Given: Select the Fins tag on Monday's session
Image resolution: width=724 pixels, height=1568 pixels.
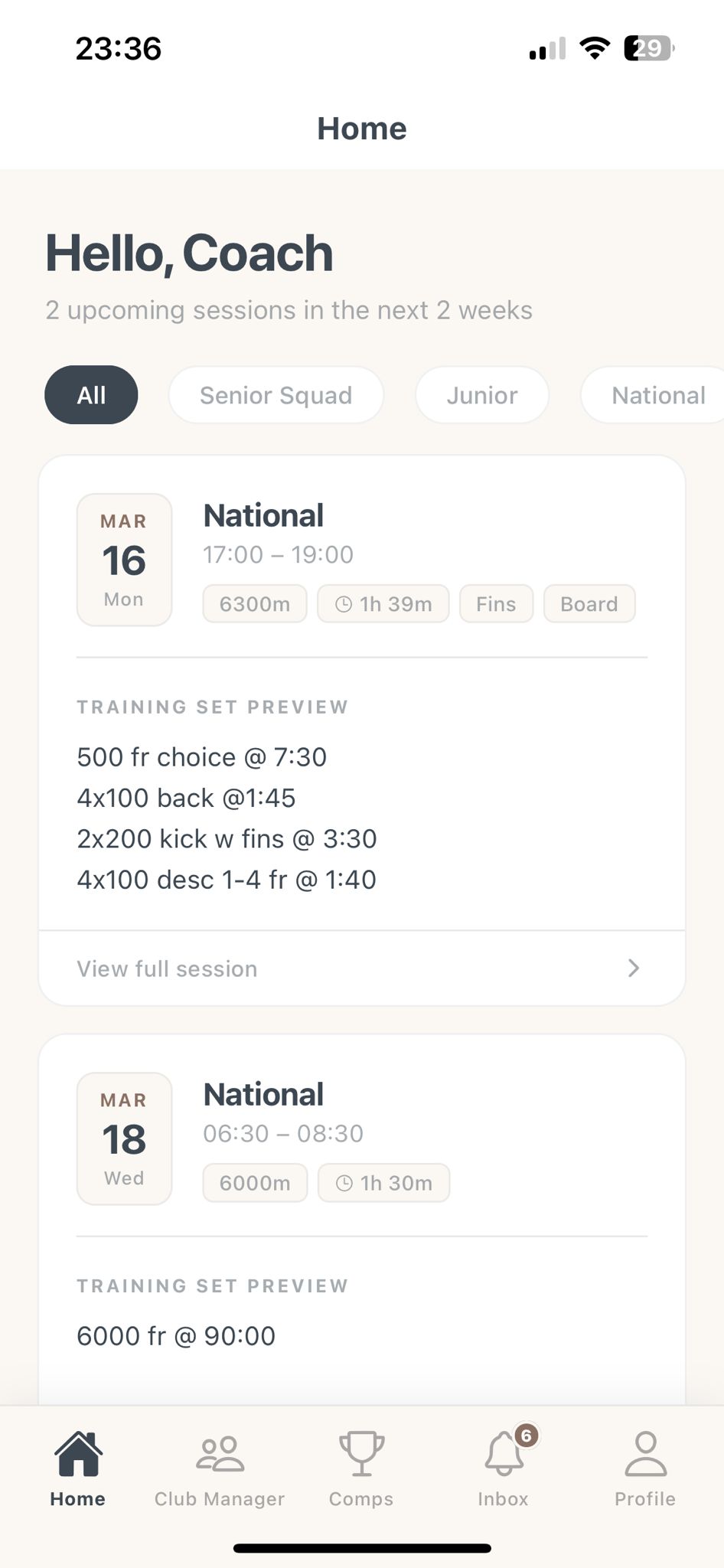Looking at the screenshot, I should [x=496, y=603].
